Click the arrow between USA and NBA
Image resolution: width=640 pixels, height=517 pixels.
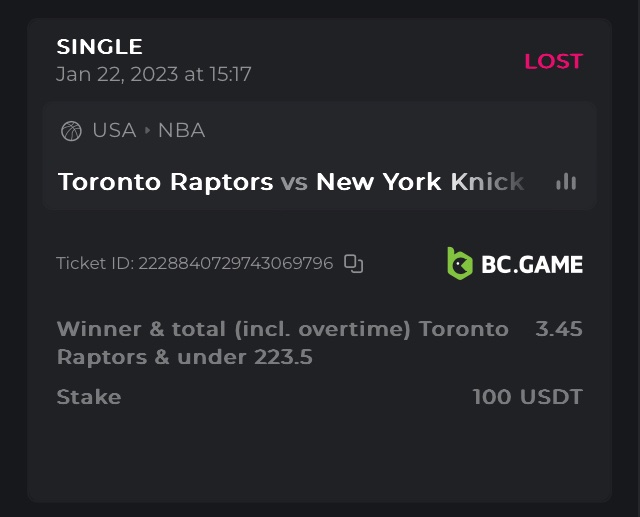point(147,131)
